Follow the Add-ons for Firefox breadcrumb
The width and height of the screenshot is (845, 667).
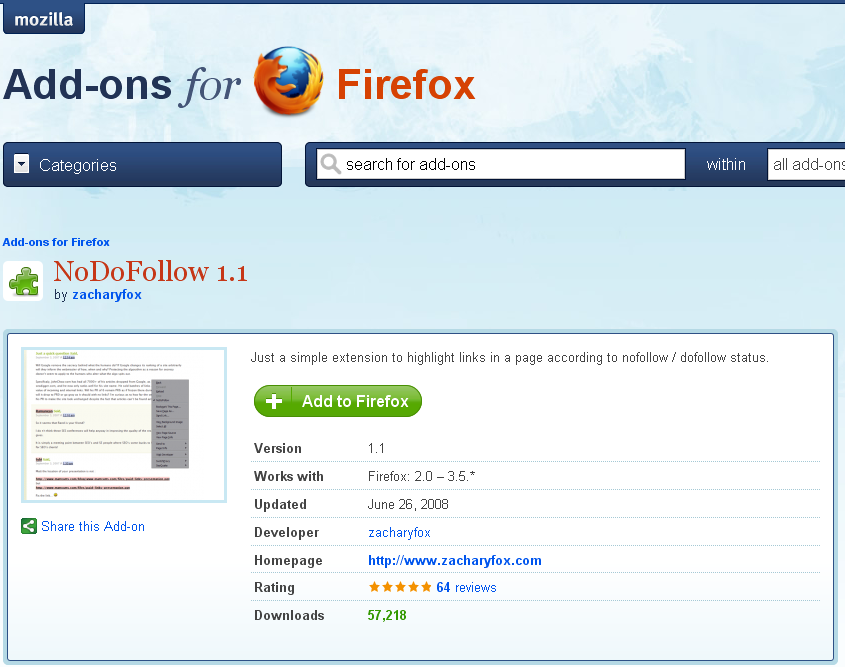coord(56,242)
